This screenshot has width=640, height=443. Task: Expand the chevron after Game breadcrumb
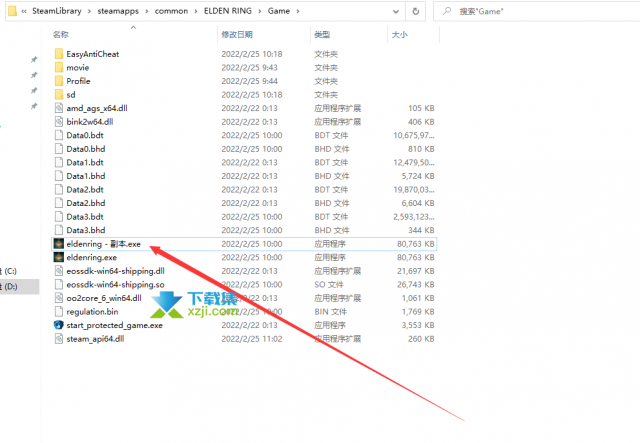[298, 11]
